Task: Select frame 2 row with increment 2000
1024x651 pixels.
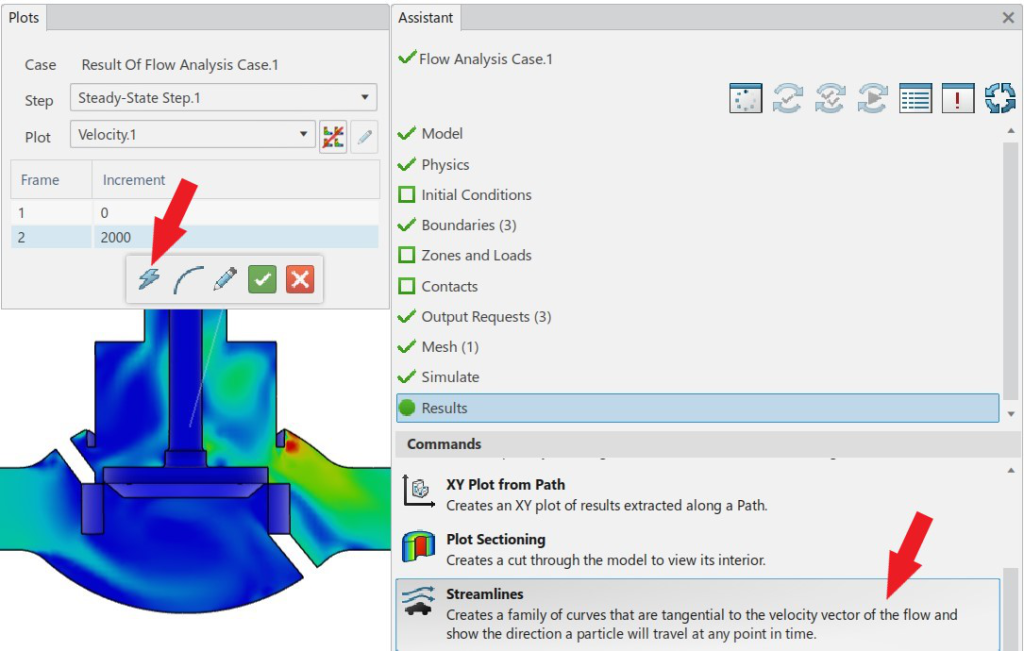Action: pyautogui.click(x=195, y=237)
